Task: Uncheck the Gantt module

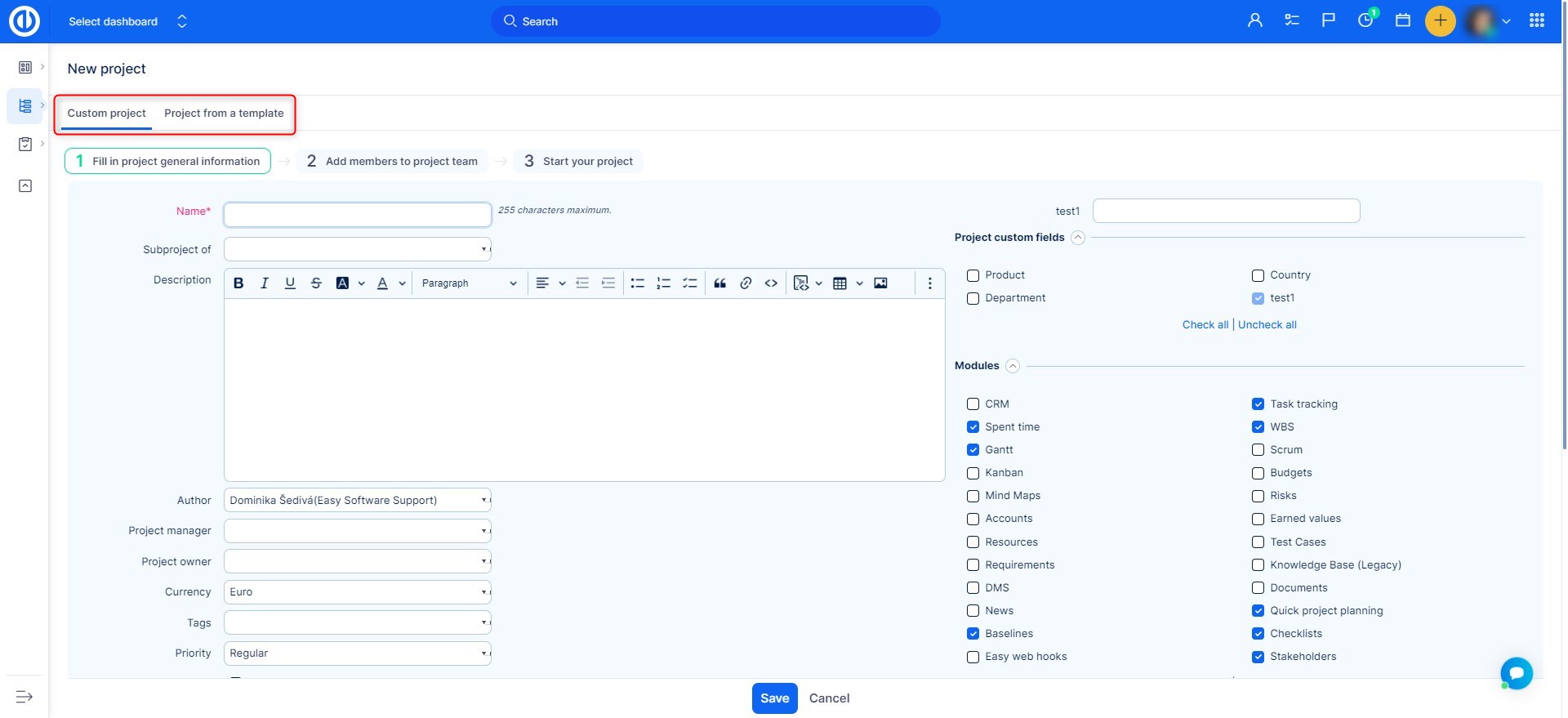Action: [x=973, y=450]
